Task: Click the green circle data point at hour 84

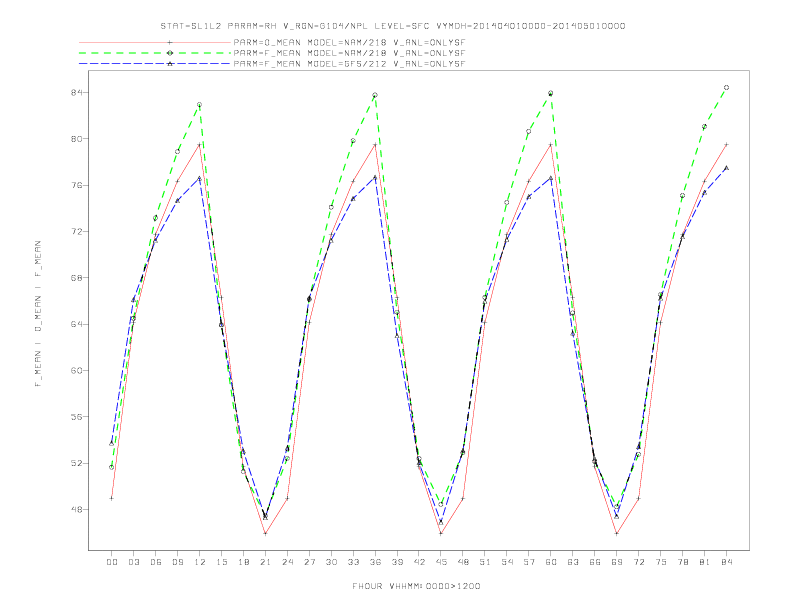Action: coord(726,87)
